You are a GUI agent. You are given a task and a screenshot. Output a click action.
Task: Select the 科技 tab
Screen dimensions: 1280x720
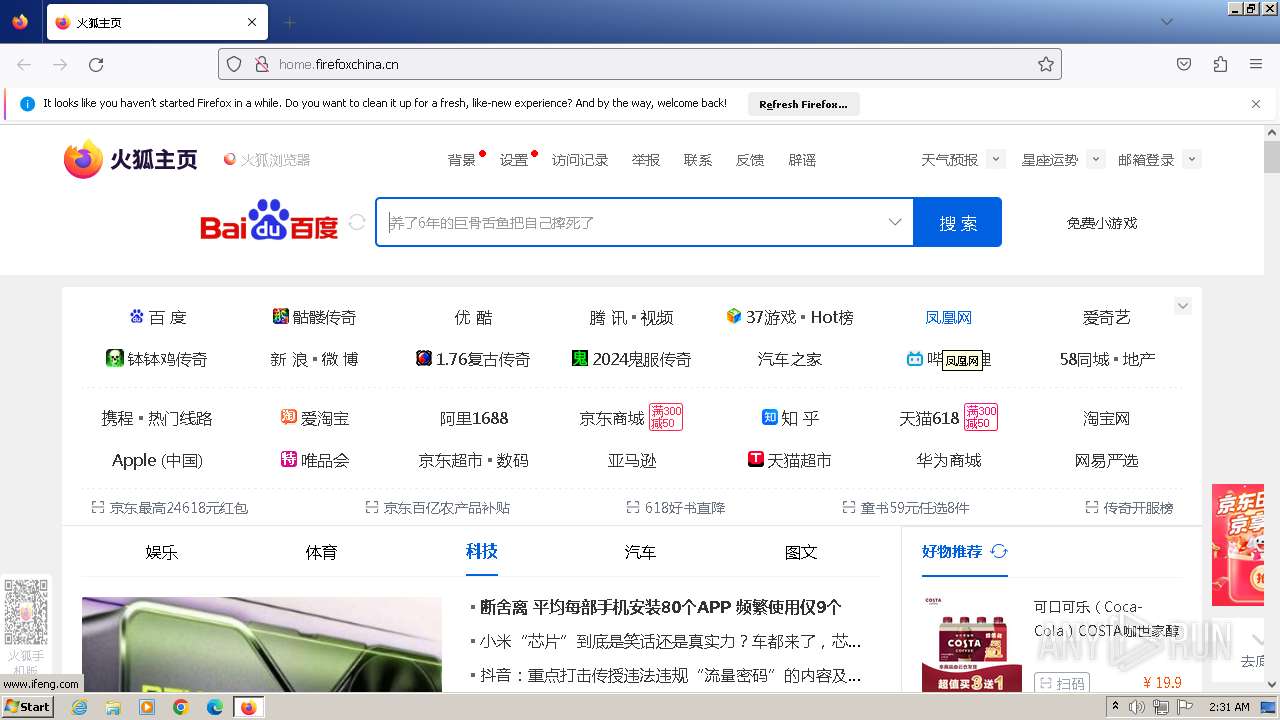(482, 552)
